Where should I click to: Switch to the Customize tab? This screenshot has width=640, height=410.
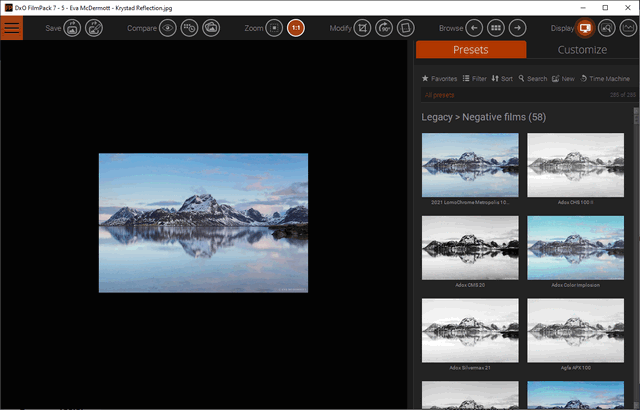pos(581,49)
